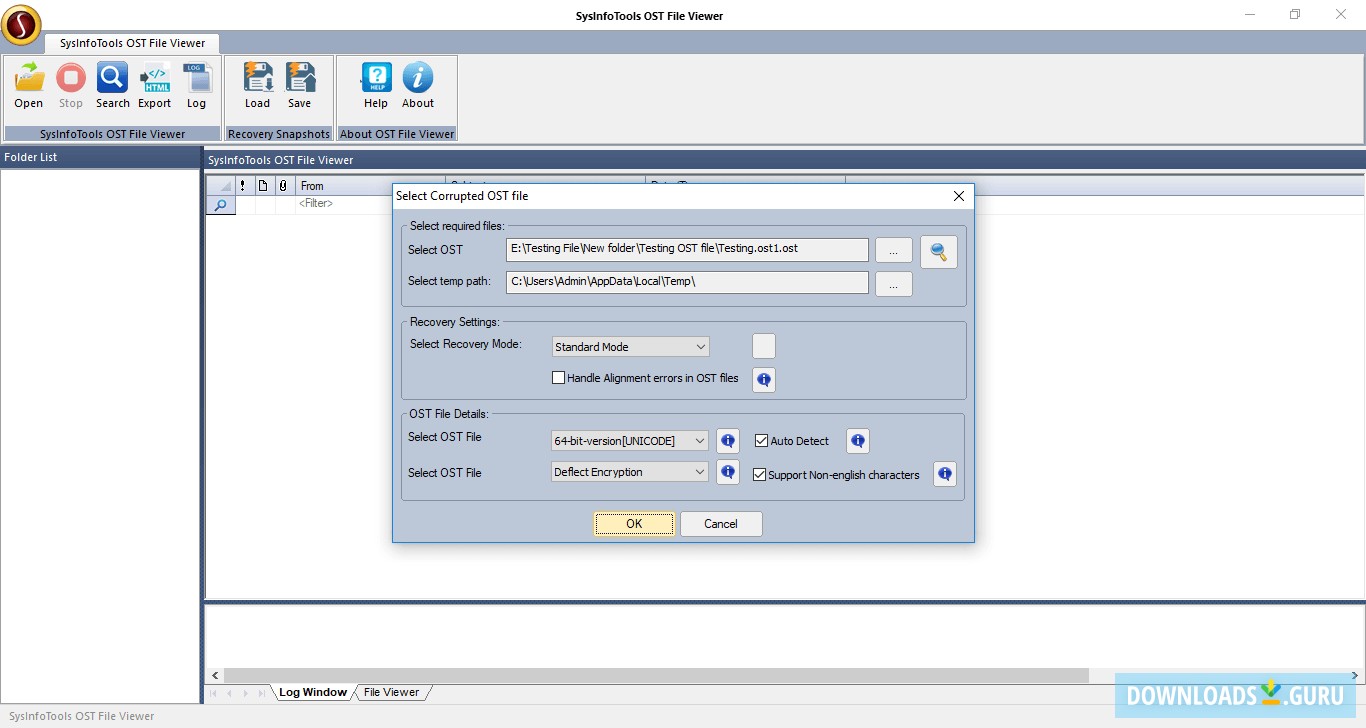Click the Search toolbar icon
The image size is (1366, 728).
point(112,85)
